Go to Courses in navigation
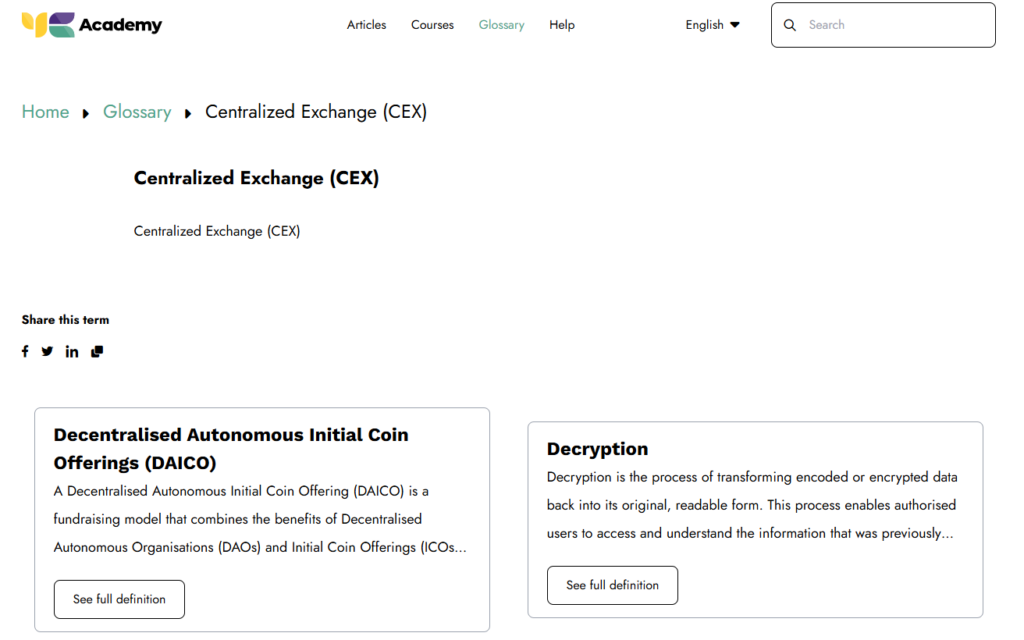 point(432,25)
